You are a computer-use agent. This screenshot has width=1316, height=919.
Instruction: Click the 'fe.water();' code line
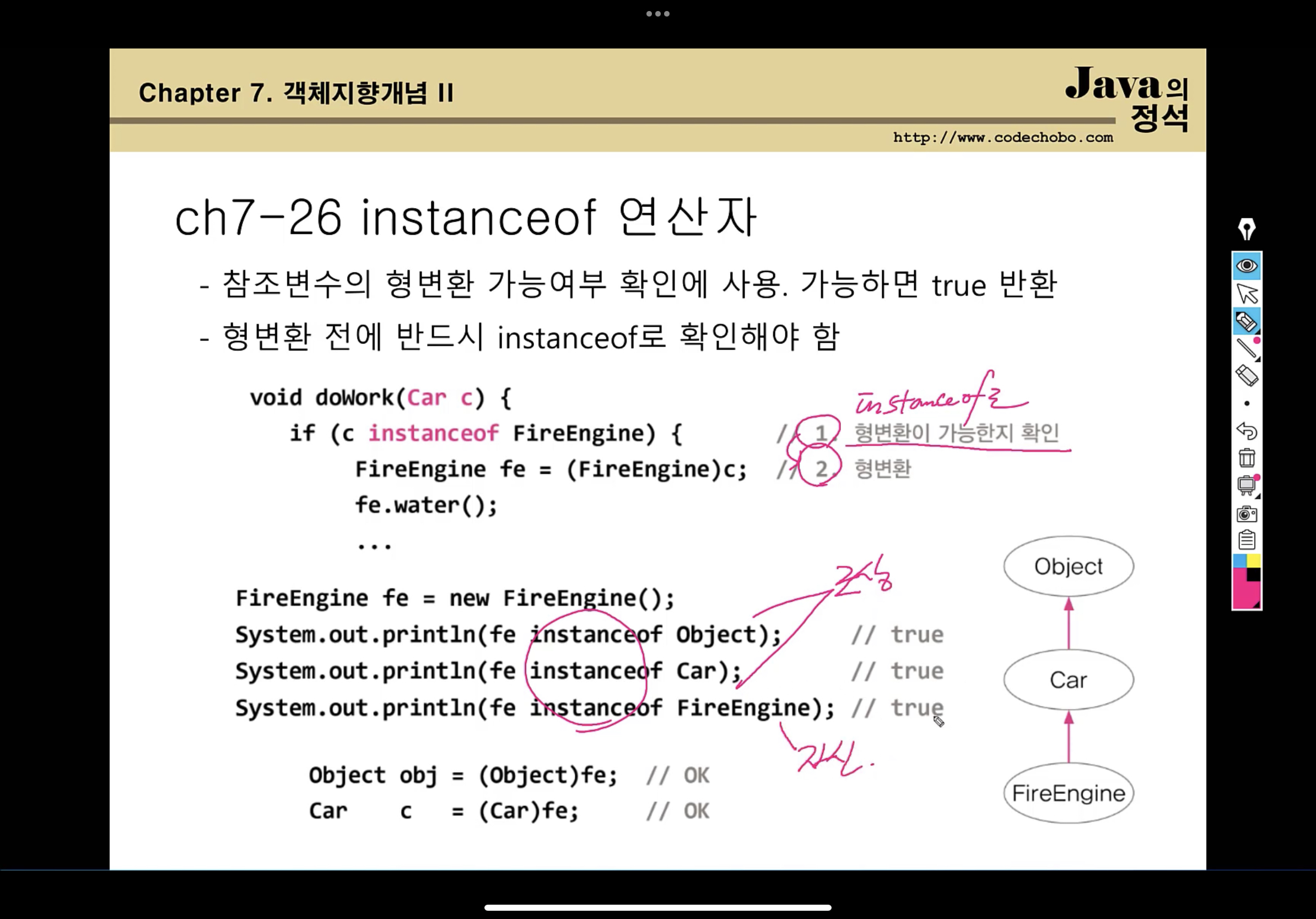(427, 505)
